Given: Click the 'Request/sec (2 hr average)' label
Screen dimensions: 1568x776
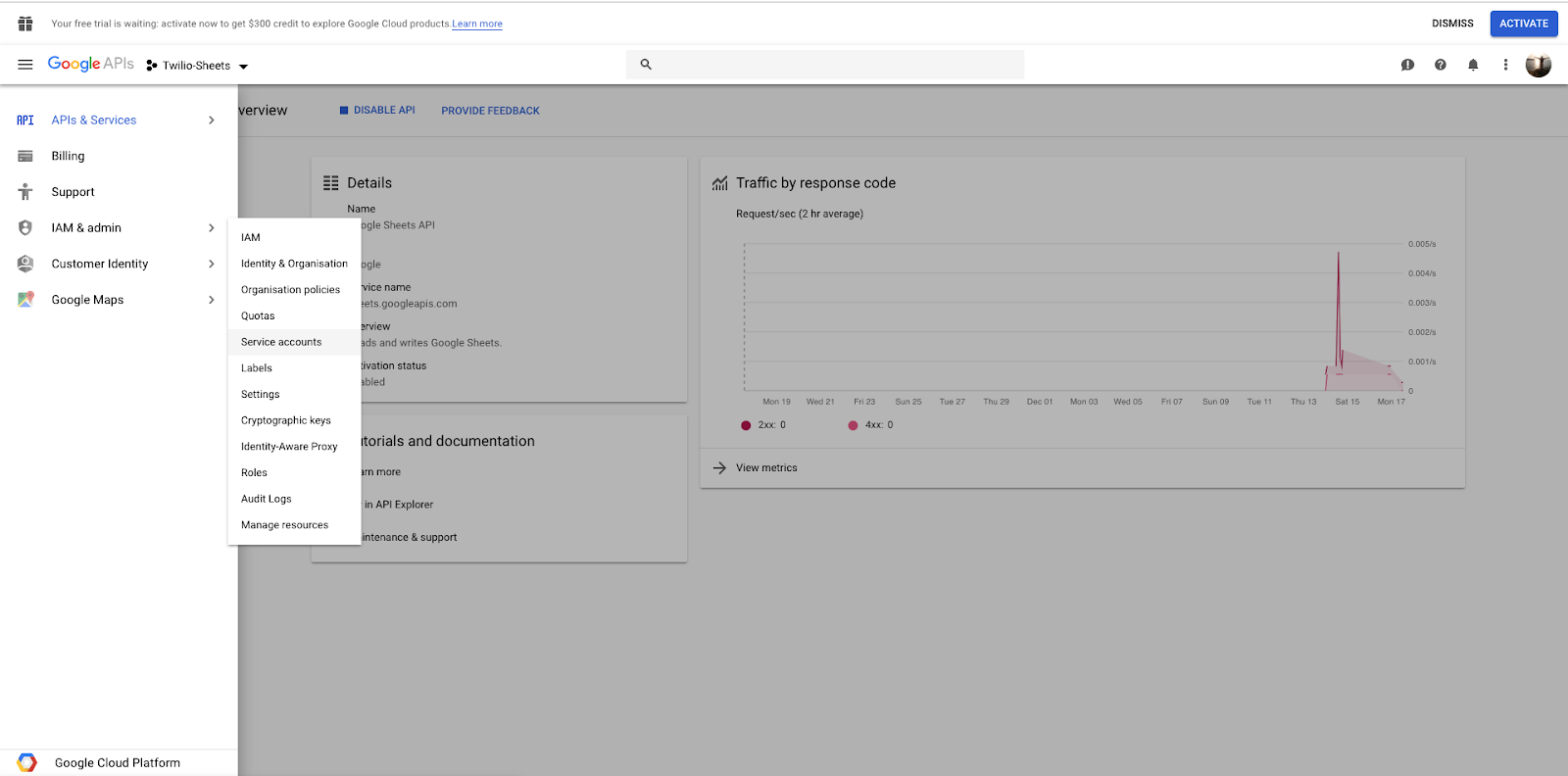Looking at the screenshot, I should [x=800, y=214].
